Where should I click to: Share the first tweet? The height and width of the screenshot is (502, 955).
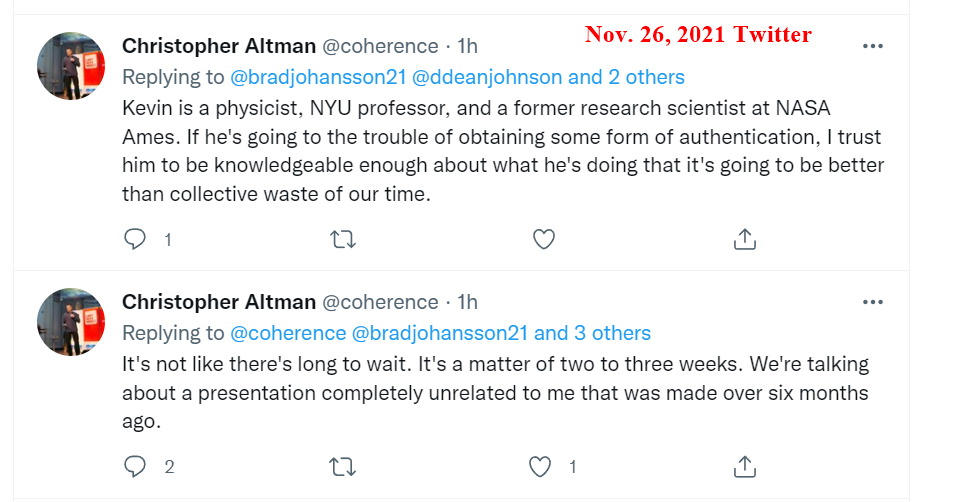click(744, 239)
